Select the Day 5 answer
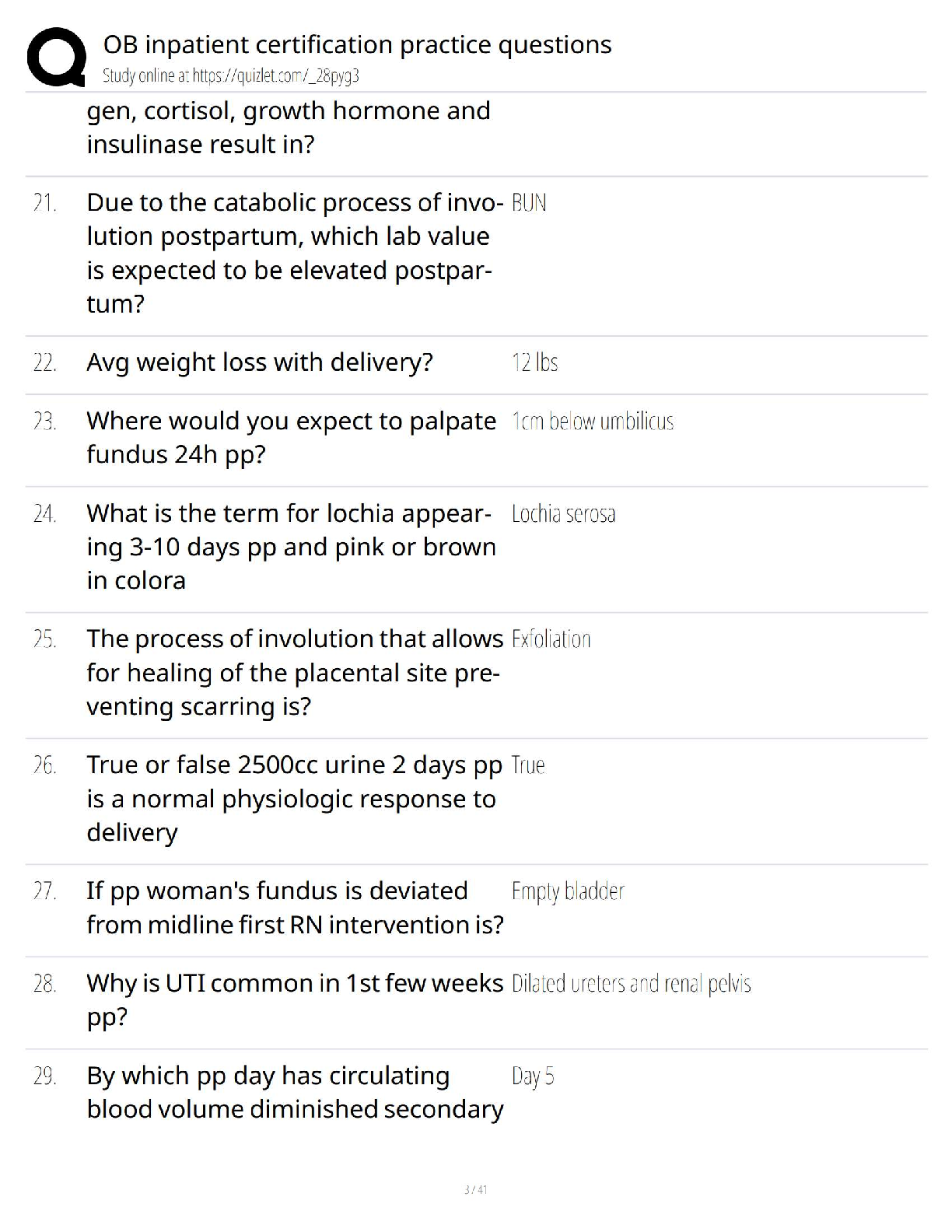The image size is (952, 1232). (x=533, y=1076)
